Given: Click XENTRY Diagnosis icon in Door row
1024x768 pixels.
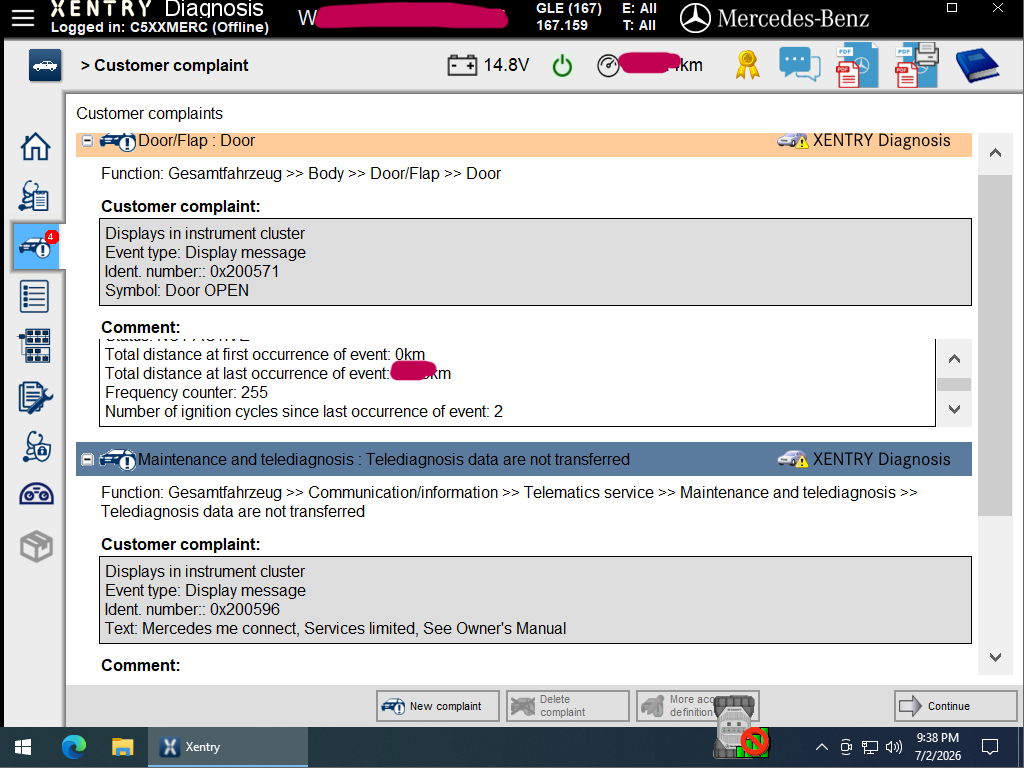Looking at the screenshot, I should coord(792,140).
